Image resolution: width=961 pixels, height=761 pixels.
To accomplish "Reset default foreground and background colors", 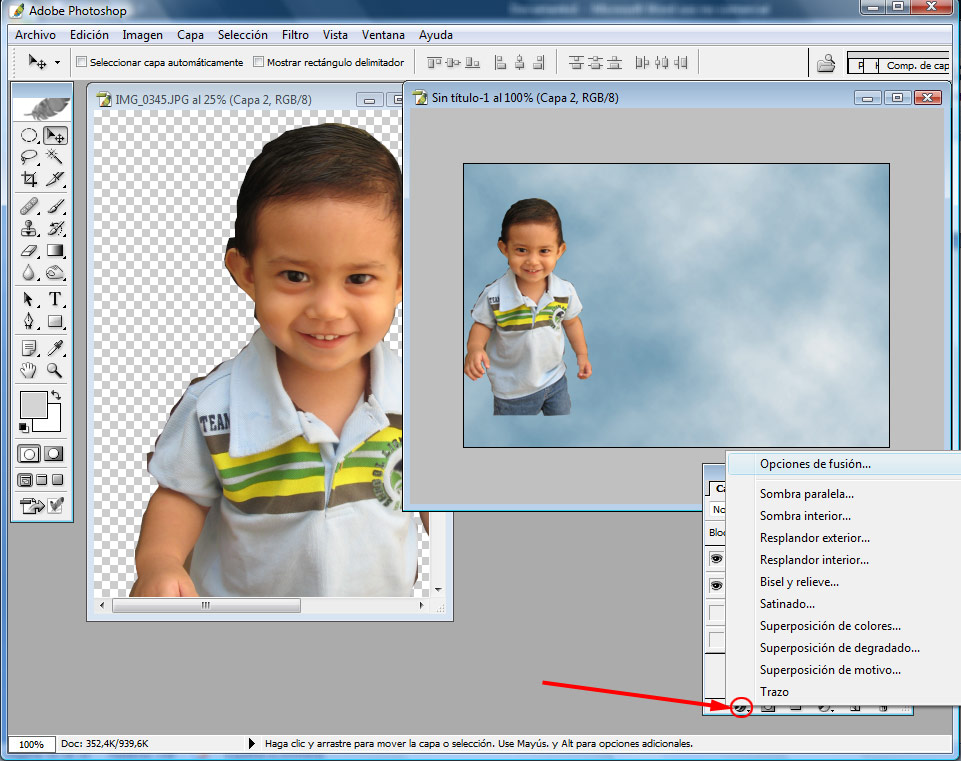I will [24, 427].
